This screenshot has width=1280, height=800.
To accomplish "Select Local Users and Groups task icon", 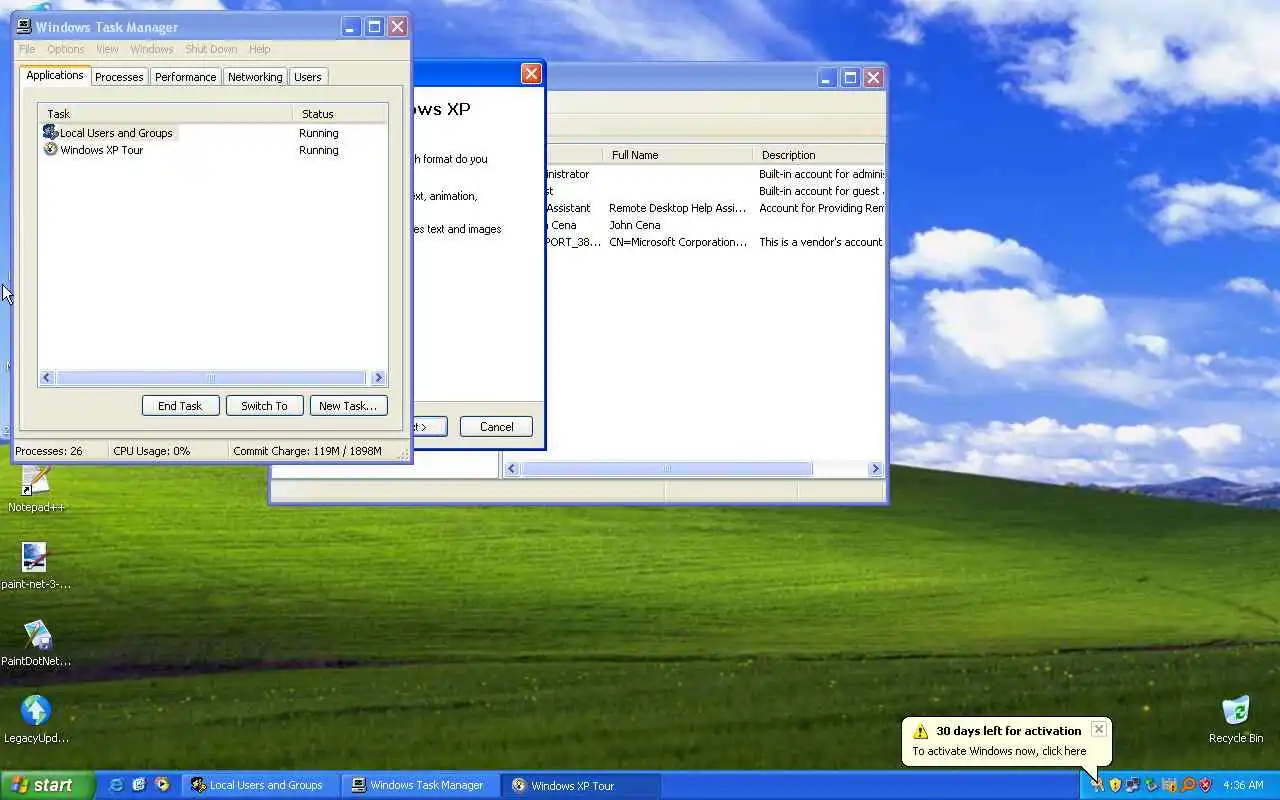I will tap(50, 132).
